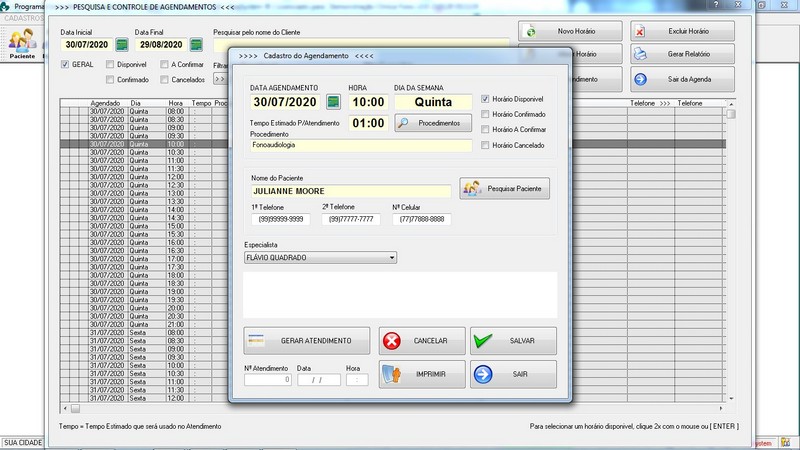Open calendar icon next to Data Agendamento
This screenshot has width=800, height=450.
click(333, 102)
